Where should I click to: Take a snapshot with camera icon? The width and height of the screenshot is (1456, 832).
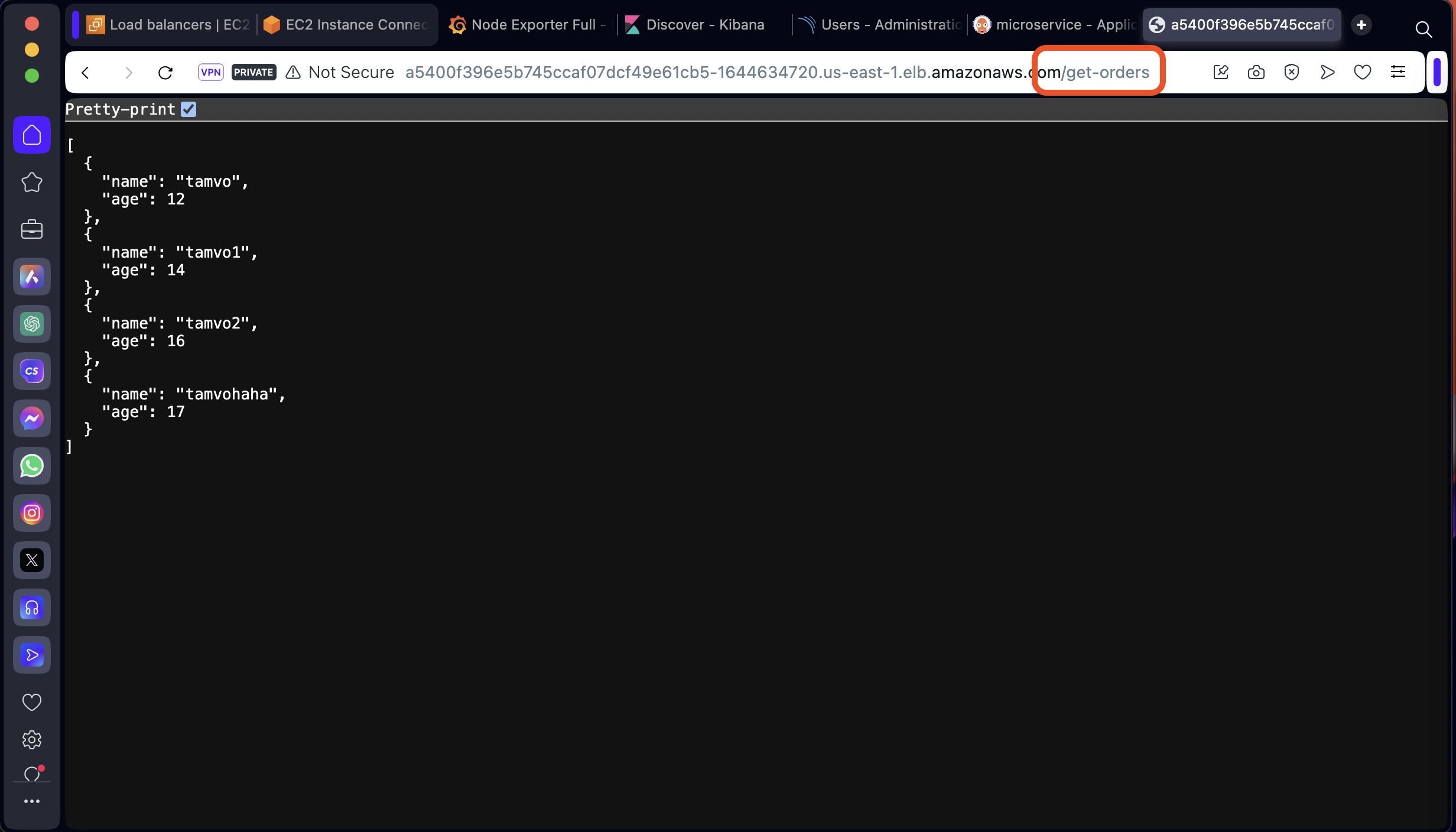tap(1256, 72)
